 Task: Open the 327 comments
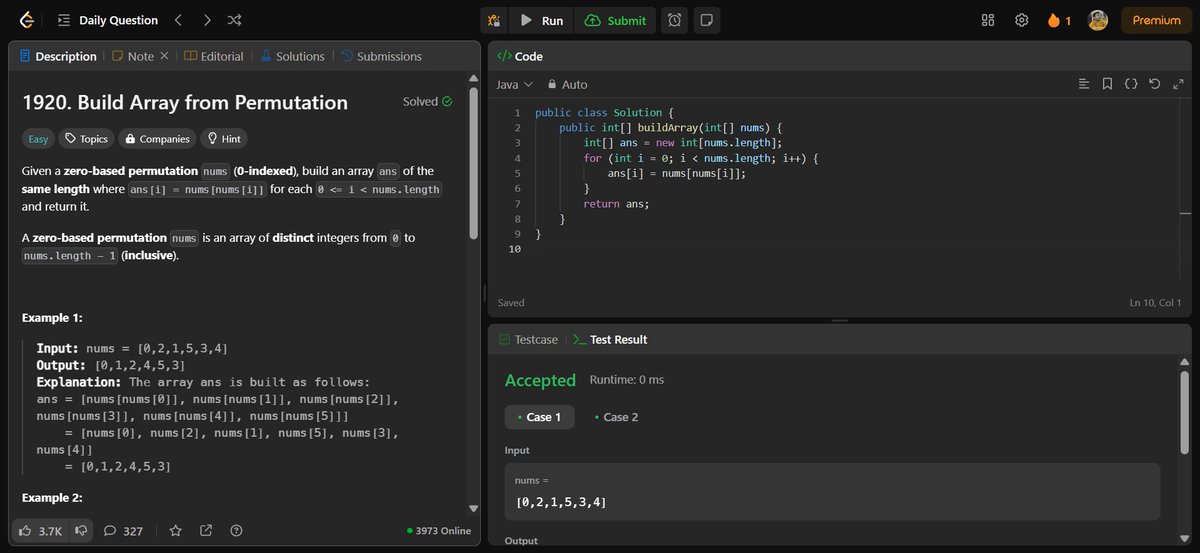click(x=123, y=531)
